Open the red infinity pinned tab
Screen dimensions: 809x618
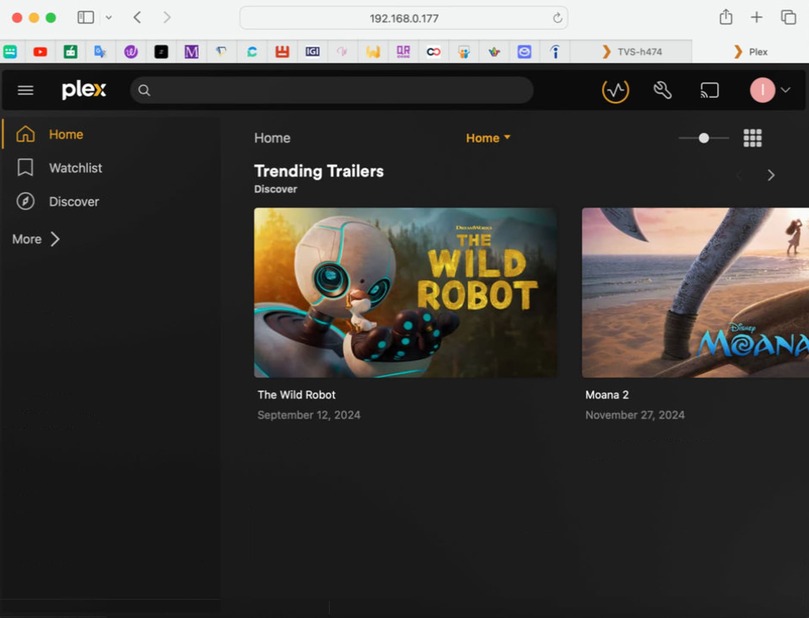(433, 52)
